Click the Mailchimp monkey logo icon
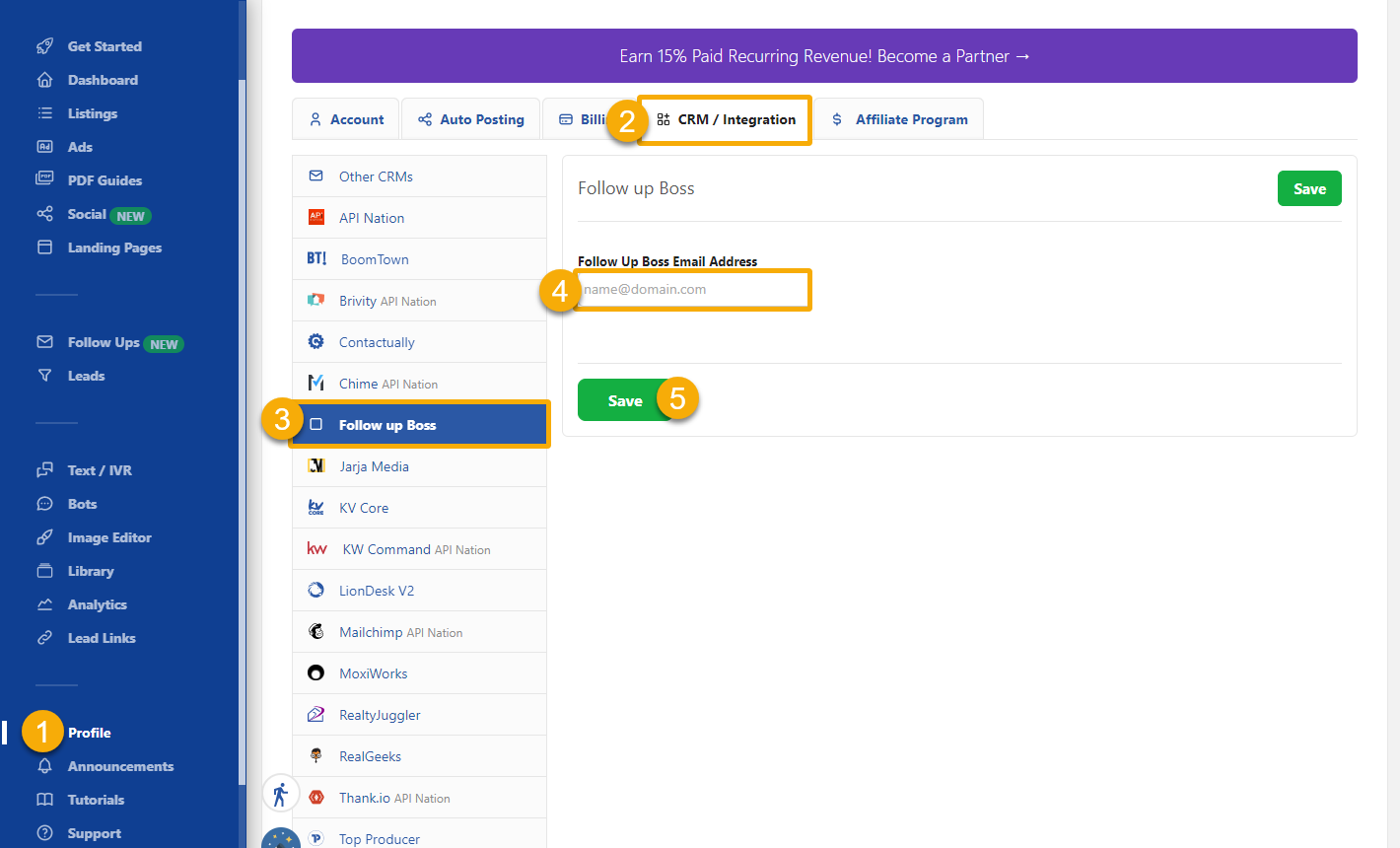The height and width of the screenshot is (848, 1400). pos(316,632)
